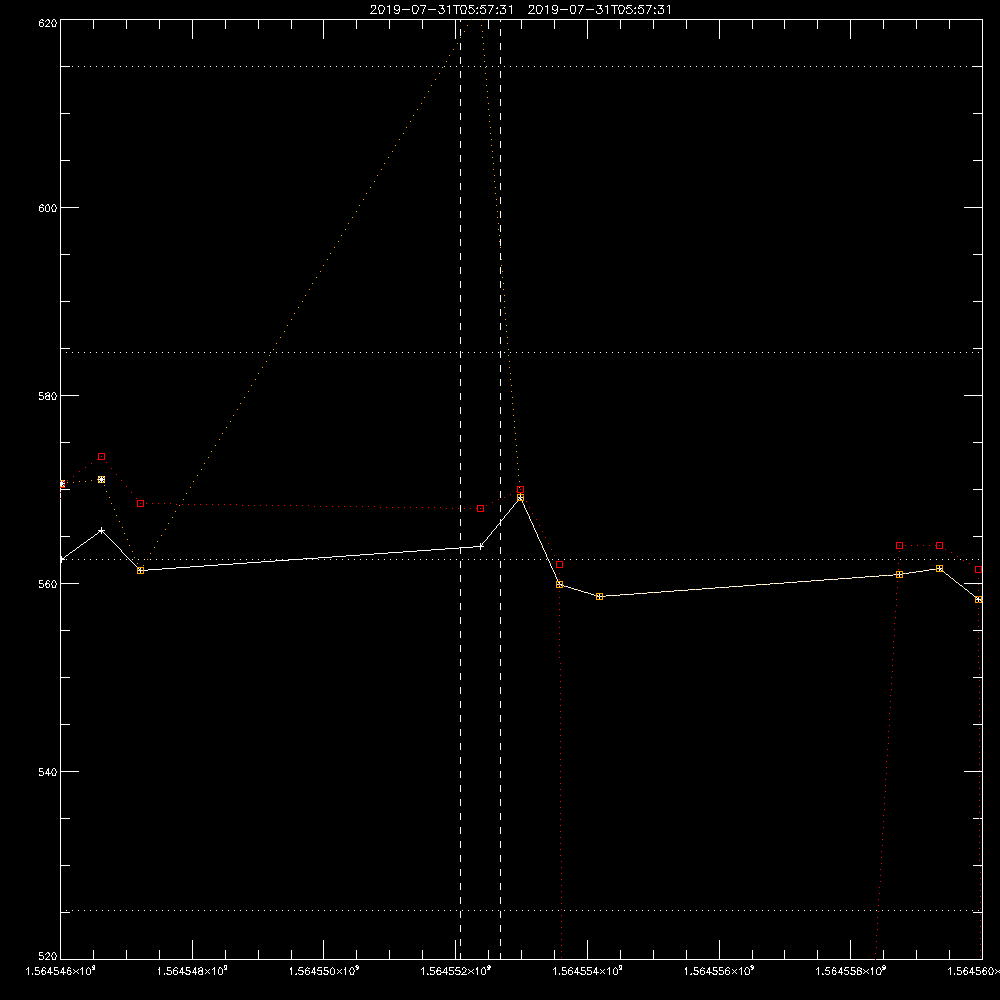The height and width of the screenshot is (1000, 1000).
Task: Select the 1.564548×10⁹ x-axis label
Action: (192, 971)
